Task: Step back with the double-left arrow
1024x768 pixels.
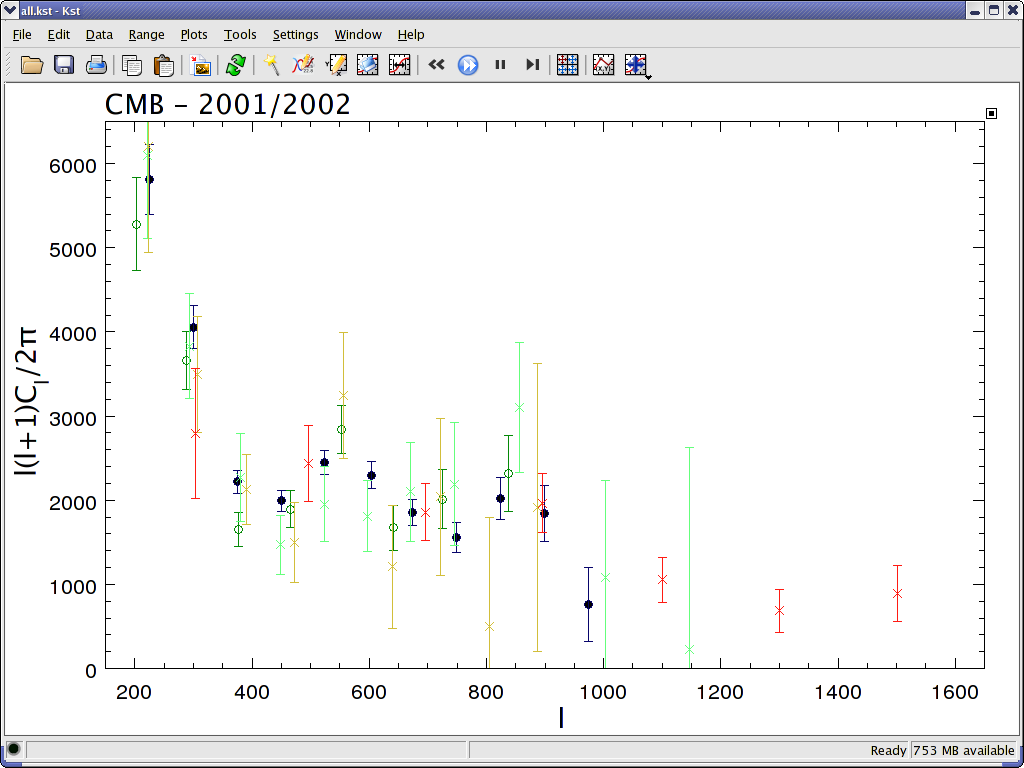Action: click(436, 65)
